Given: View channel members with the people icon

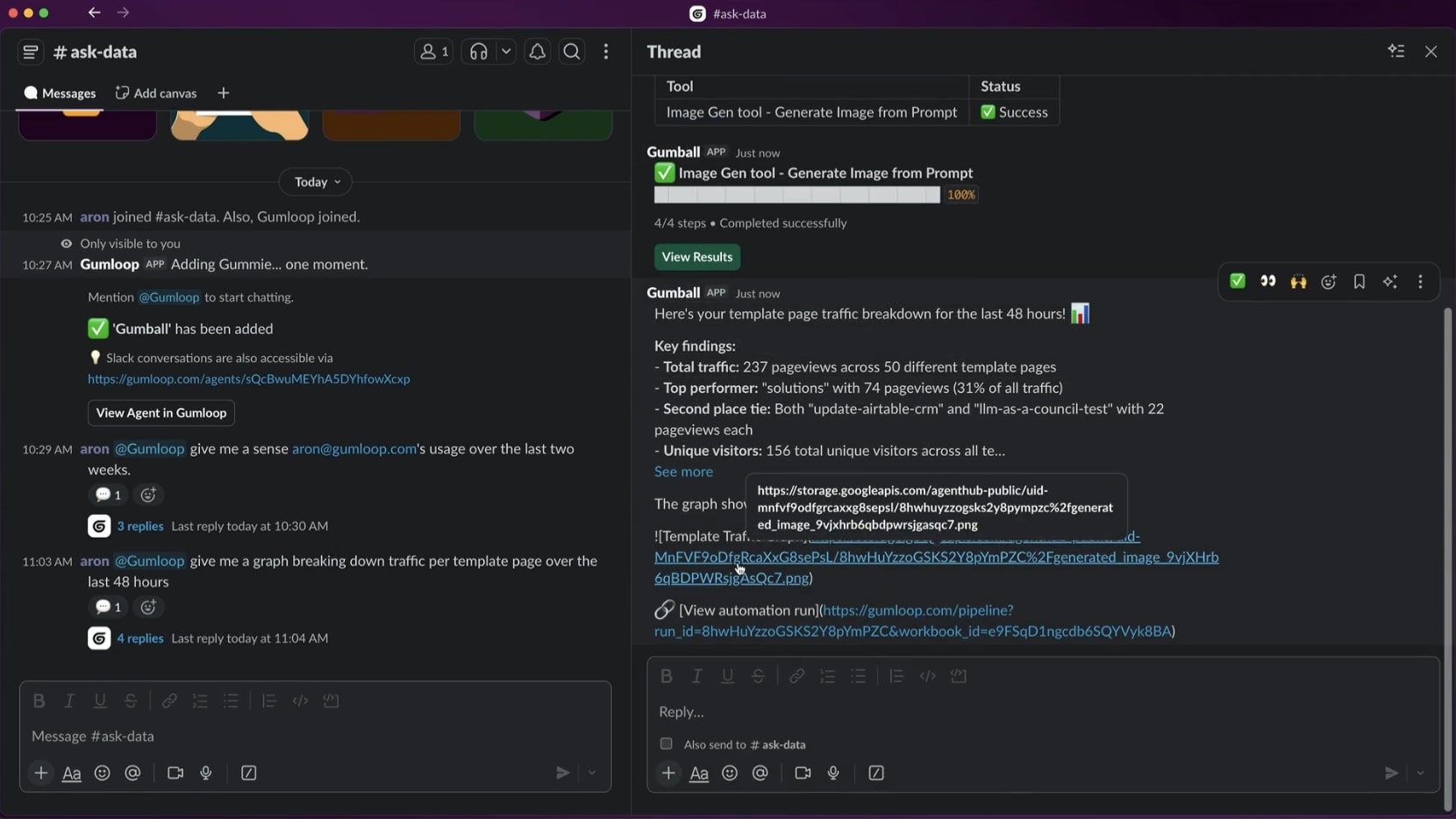Looking at the screenshot, I should 433,51.
